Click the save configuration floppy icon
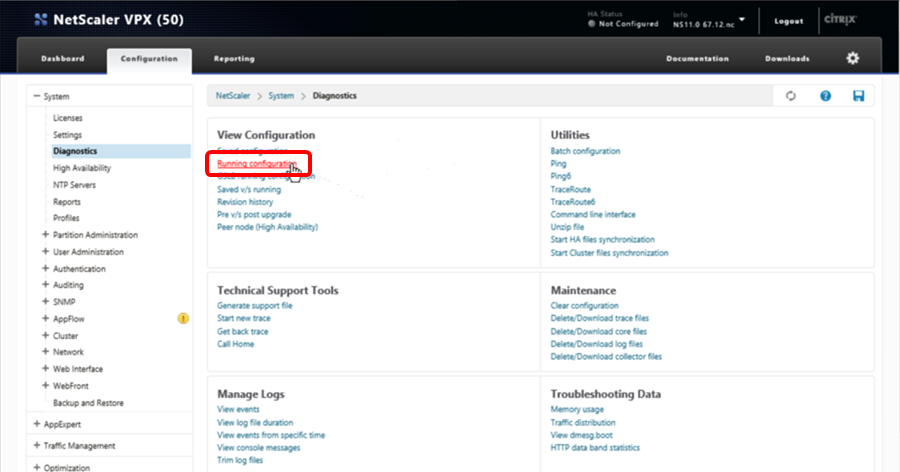 pyautogui.click(x=858, y=96)
